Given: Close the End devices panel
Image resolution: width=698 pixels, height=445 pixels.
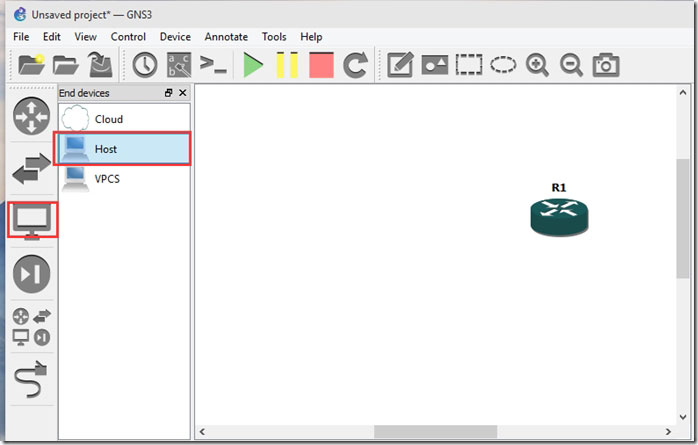Looking at the screenshot, I should [x=183, y=93].
